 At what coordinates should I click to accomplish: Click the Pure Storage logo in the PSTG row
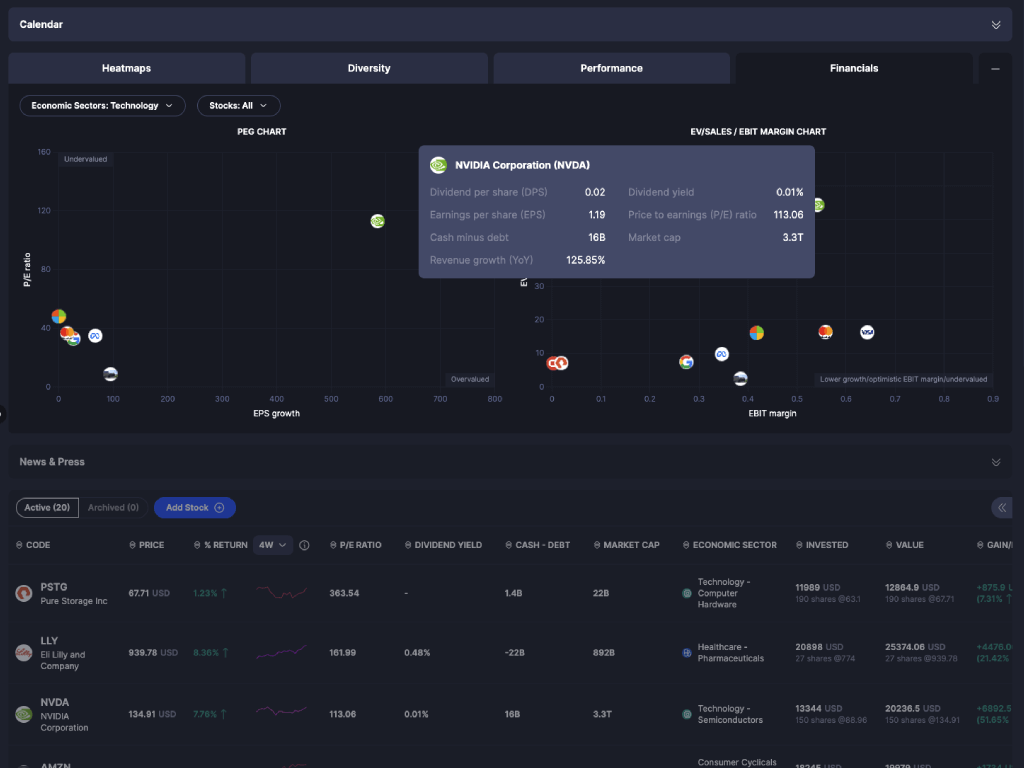24,593
